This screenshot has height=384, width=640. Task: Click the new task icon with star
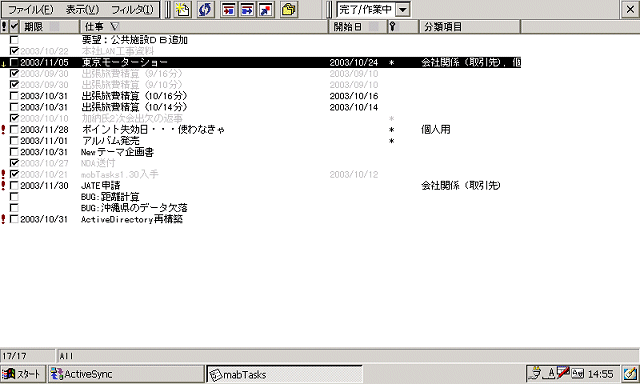pos(182,9)
